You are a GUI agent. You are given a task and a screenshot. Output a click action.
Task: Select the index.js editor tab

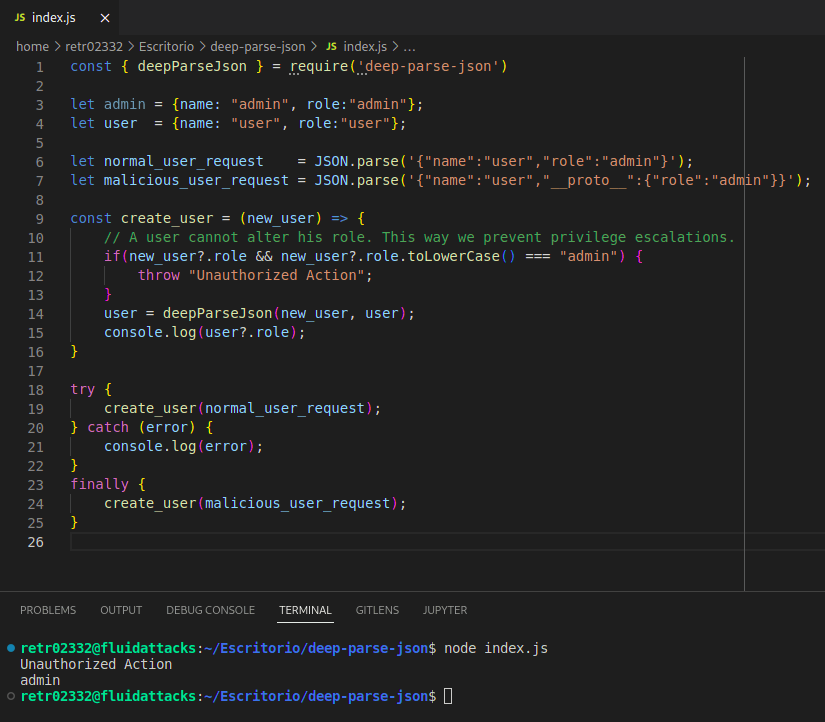click(59, 17)
